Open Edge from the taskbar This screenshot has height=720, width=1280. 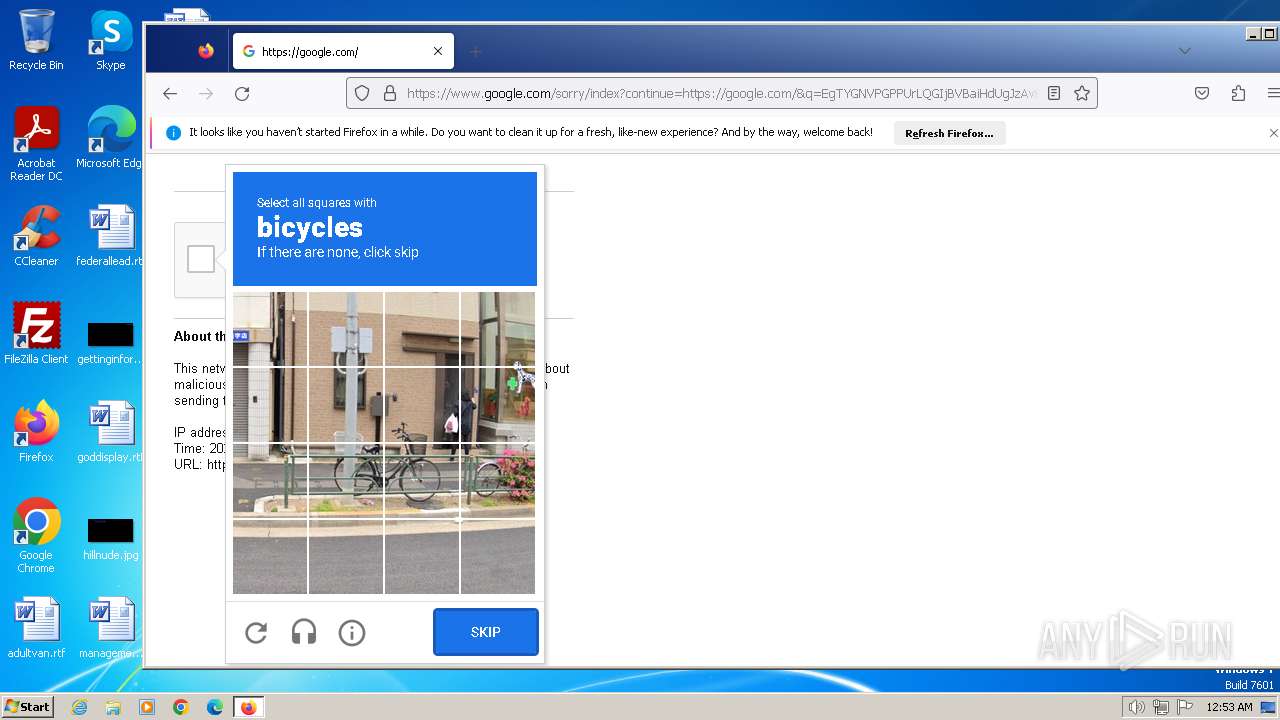pyautogui.click(x=215, y=707)
